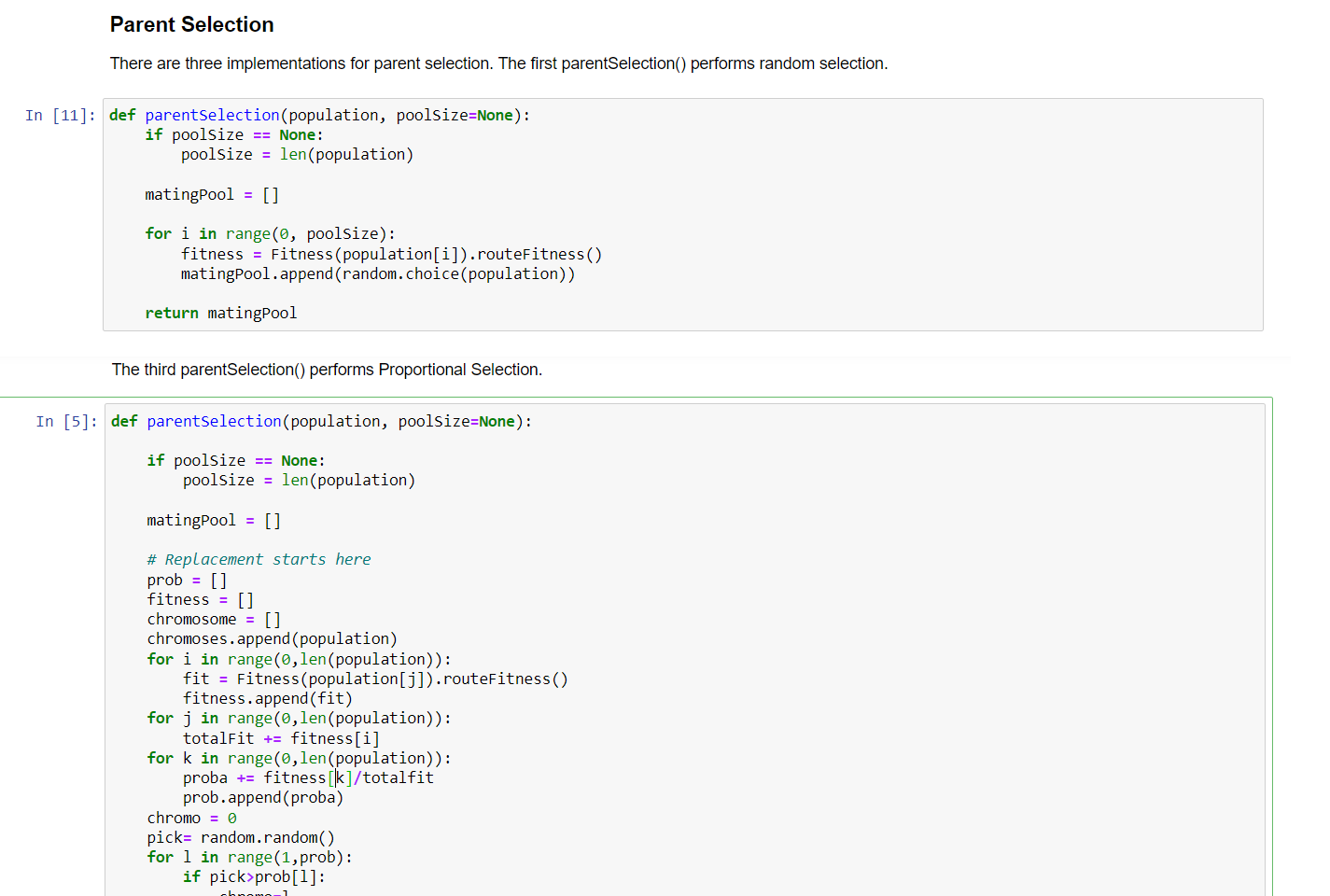Click the pick= random.random() line
This screenshot has width=1330, height=896.
(241, 837)
